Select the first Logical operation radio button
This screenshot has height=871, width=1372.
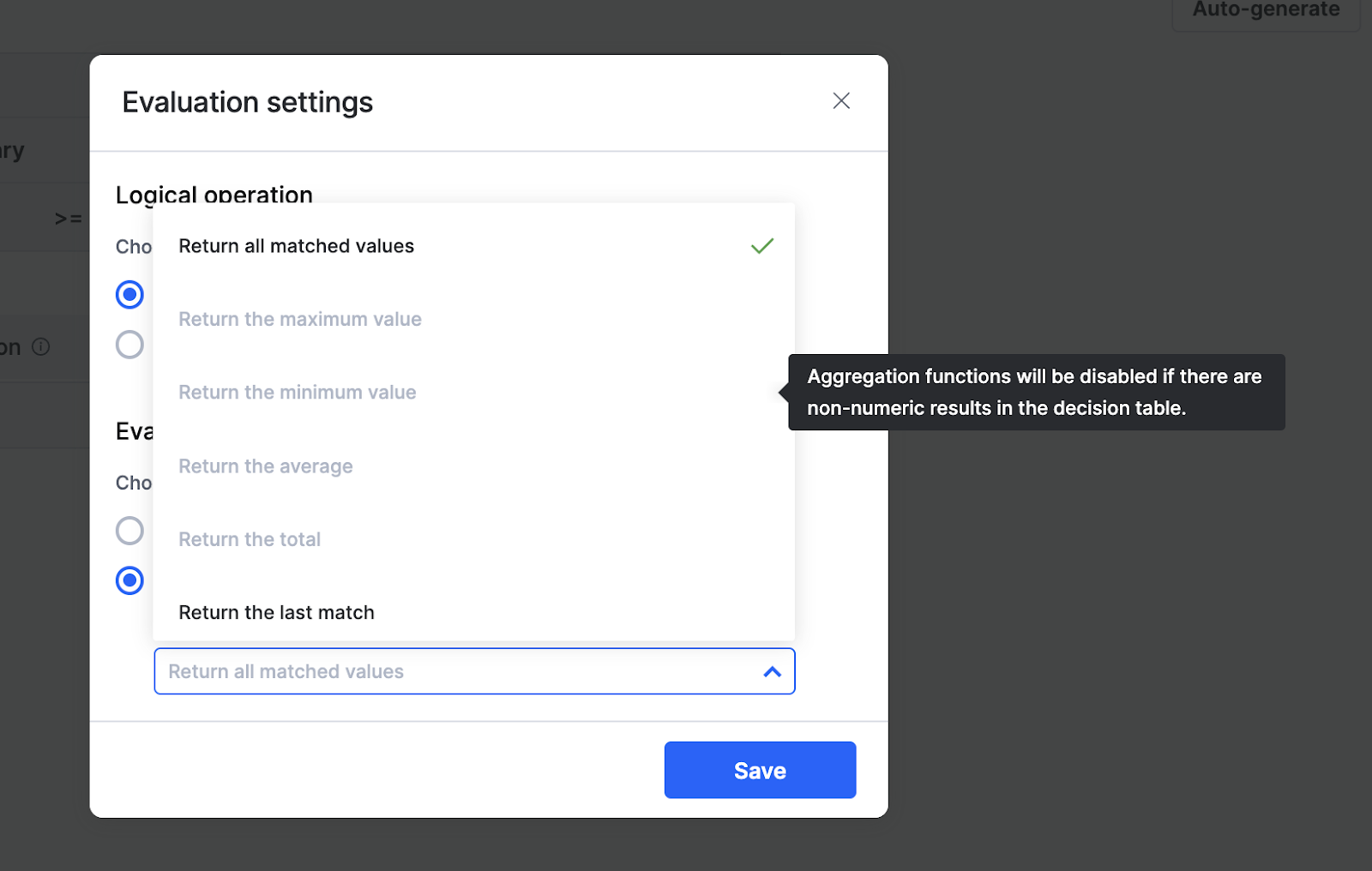[129, 295]
